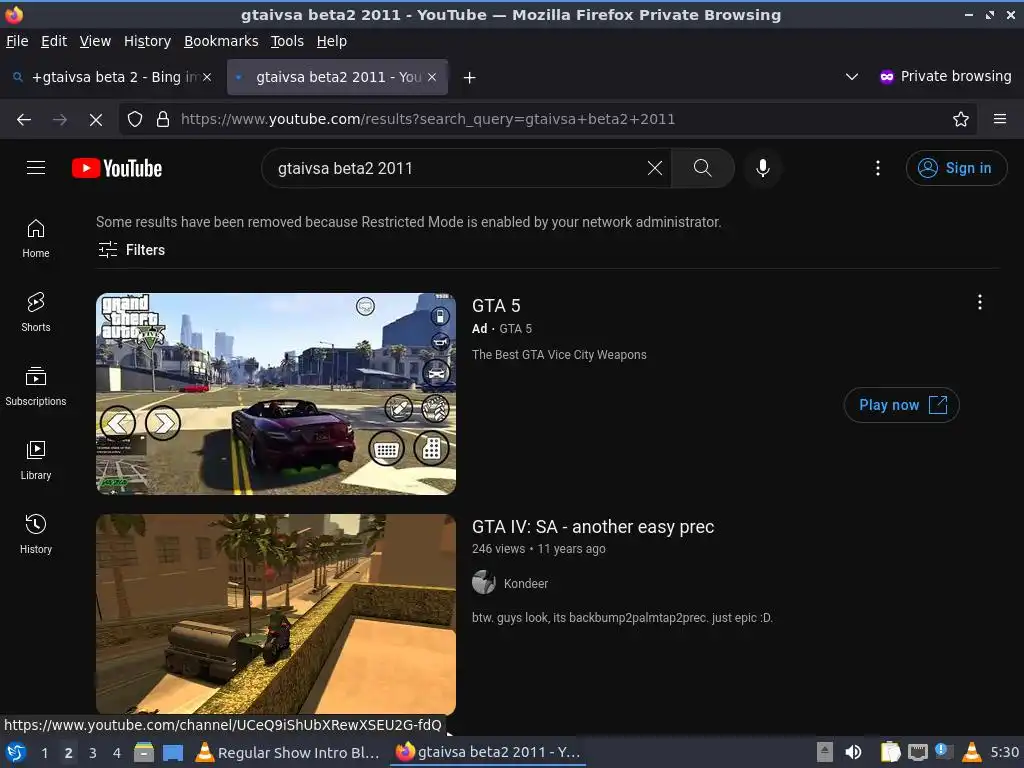Go to Home in sidebar
The image size is (1024, 768).
[x=36, y=238]
